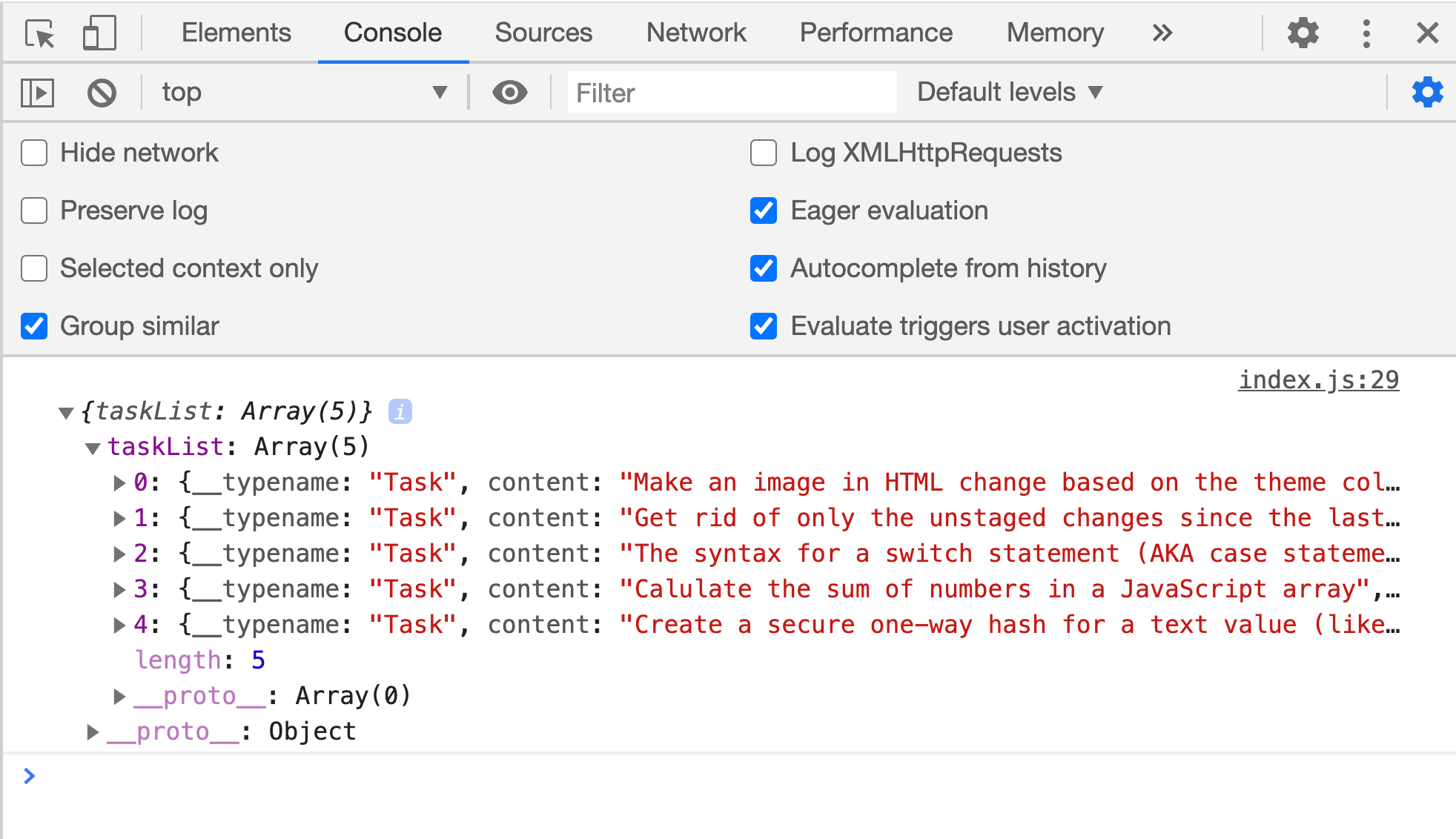Close the DevTools panel
This screenshot has width=1456, height=839.
pyautogui.click(x=1427, y=33)
